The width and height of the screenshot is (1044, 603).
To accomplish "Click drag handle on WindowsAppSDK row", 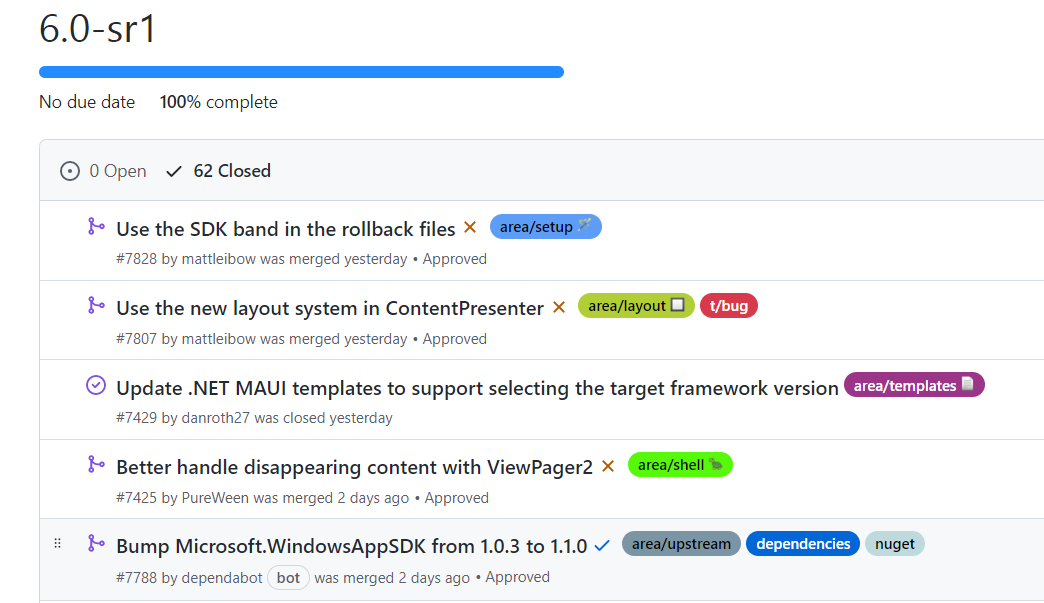I will coord(57,544).
